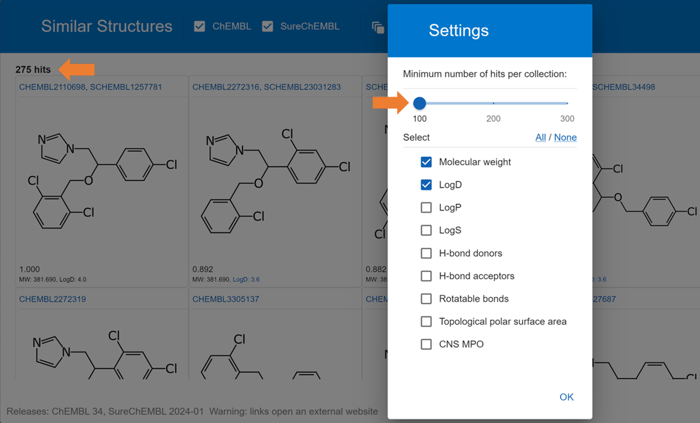Check the H-bond donors option
This screenshot has height=423, width=700.
point(426,253)
